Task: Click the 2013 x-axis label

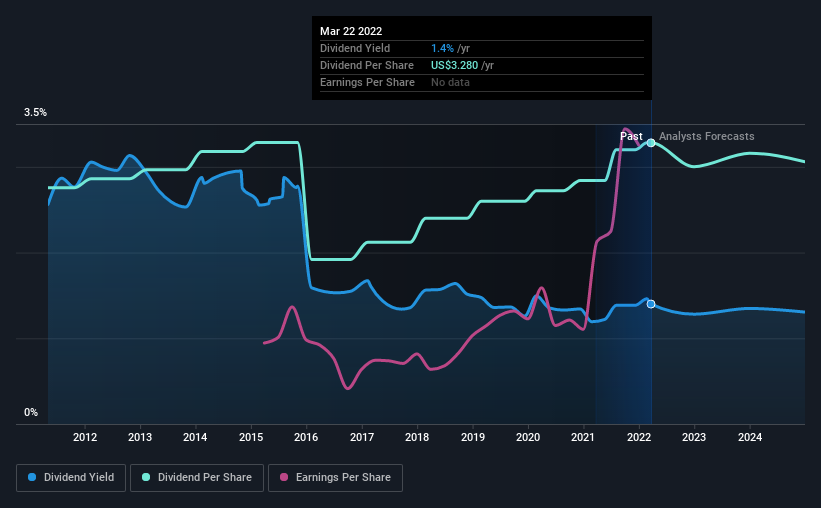Action: pyautogui.click(x=140, y=437)
